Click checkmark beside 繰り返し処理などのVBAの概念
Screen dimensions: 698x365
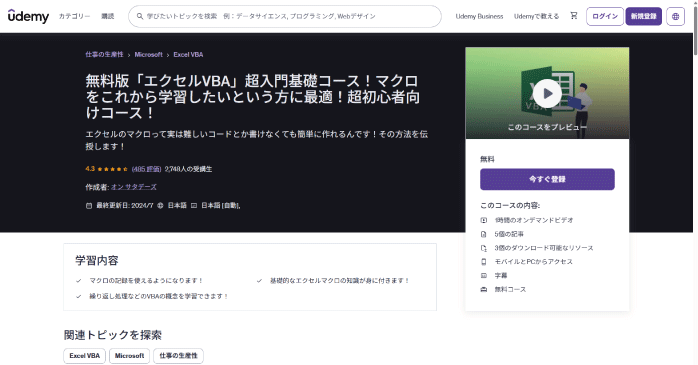click(79, 296)
